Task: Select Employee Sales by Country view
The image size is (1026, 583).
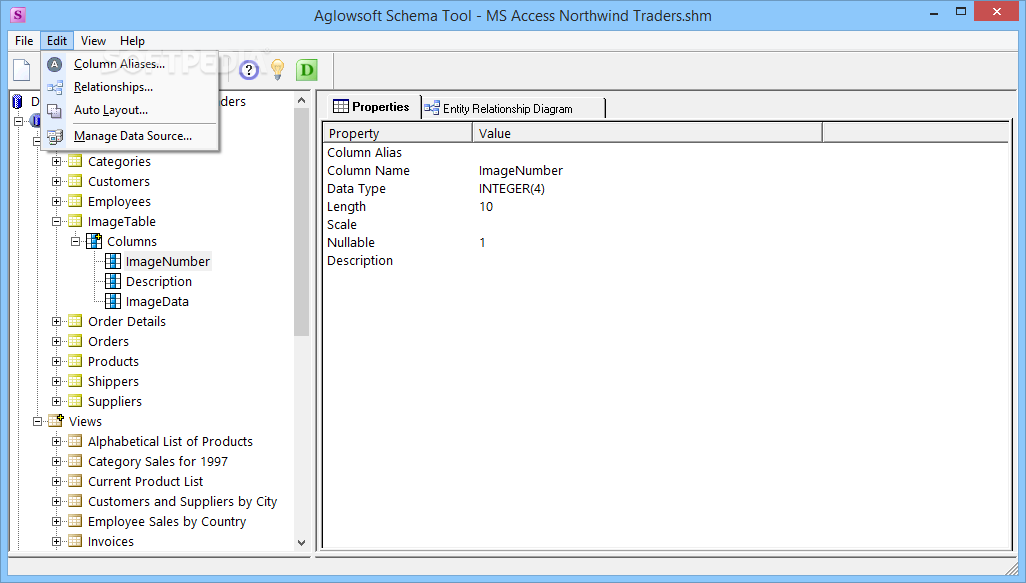Action: coord(167,521)
